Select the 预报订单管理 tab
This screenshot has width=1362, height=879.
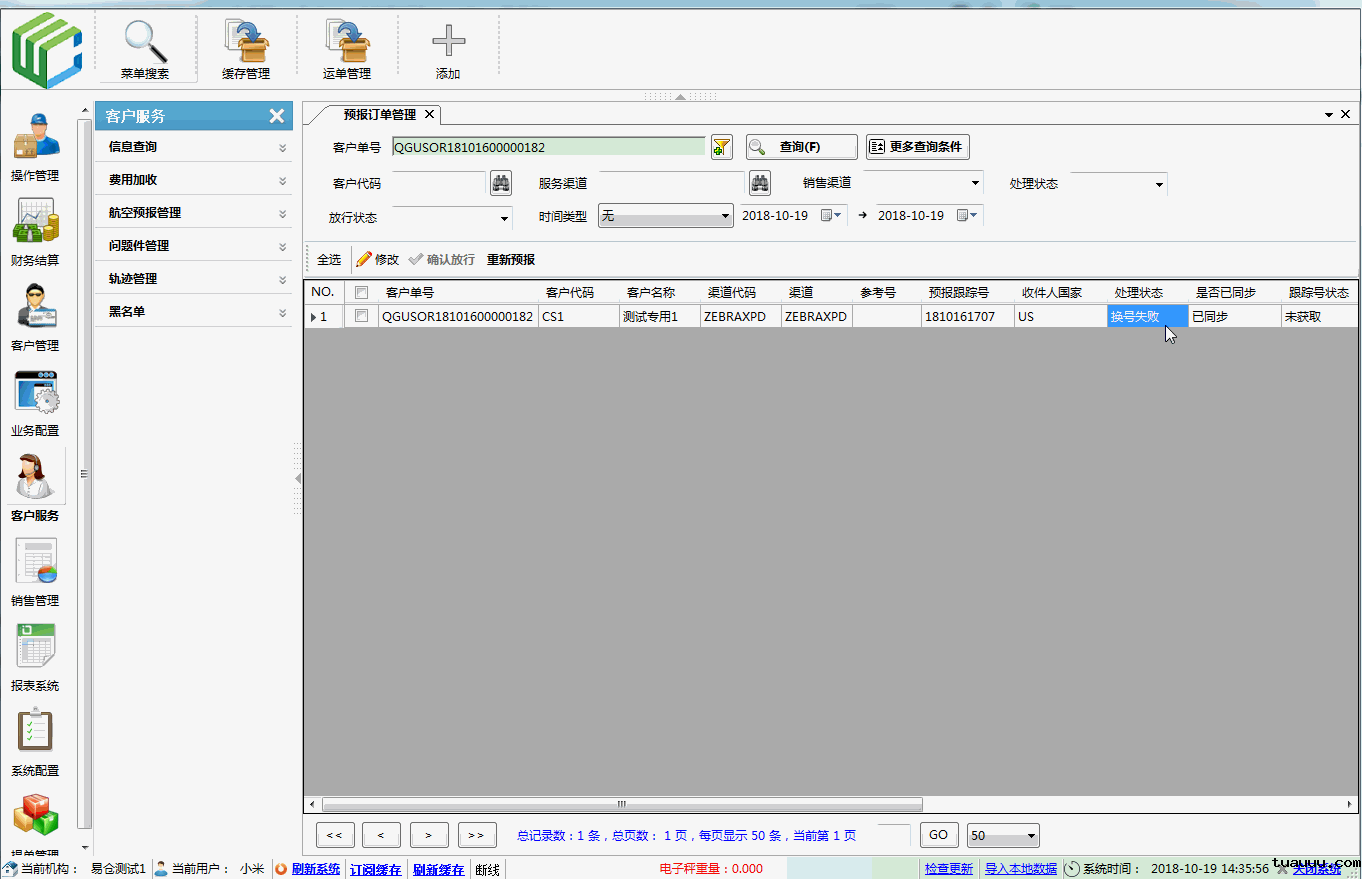(x=379, y=114)
